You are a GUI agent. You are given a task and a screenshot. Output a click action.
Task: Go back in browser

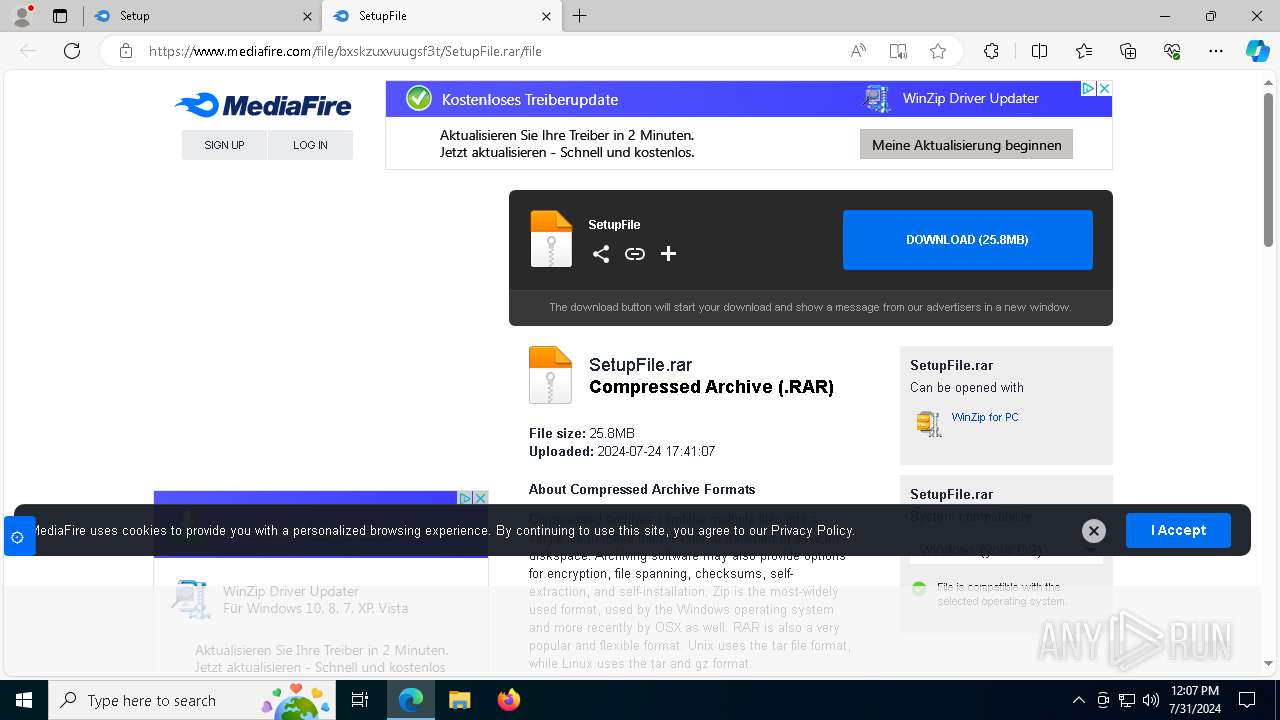28,51
